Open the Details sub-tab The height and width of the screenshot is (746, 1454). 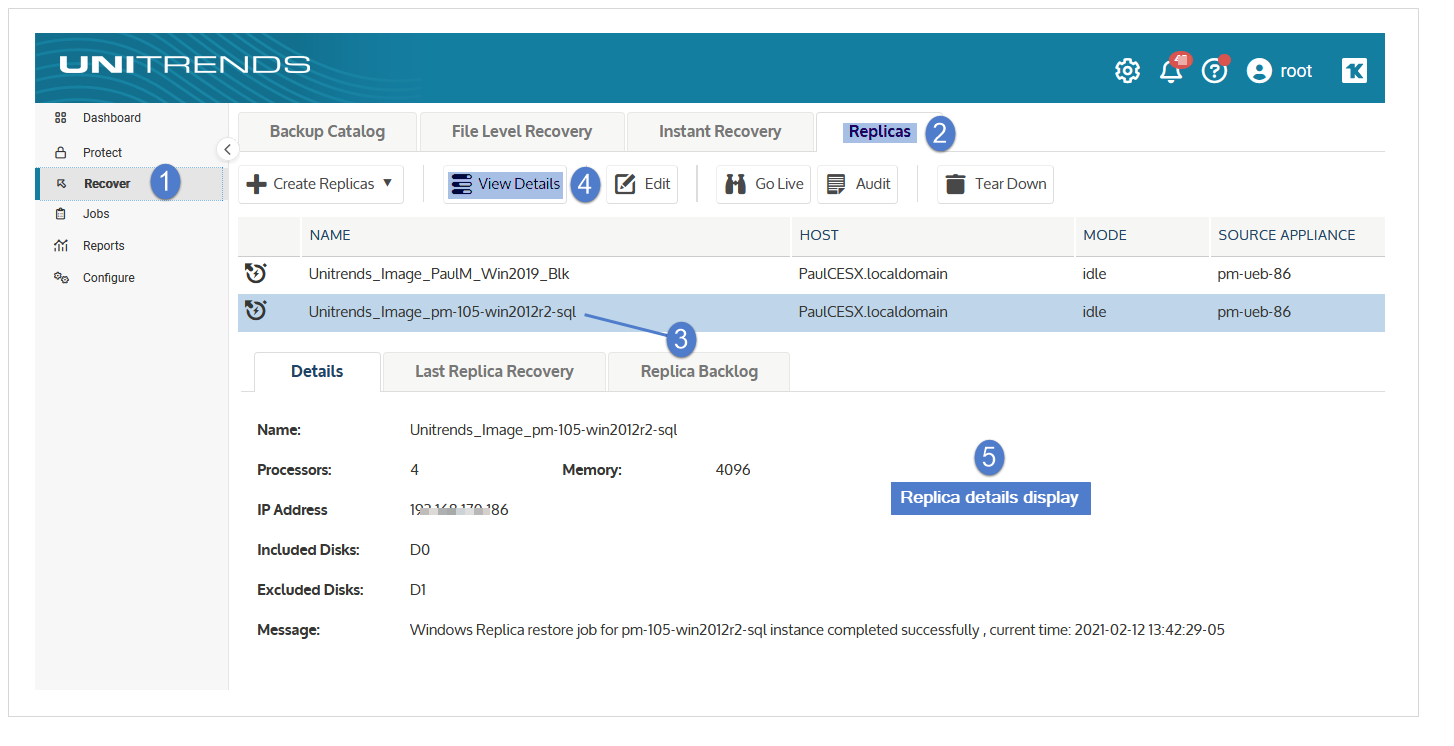coord(317,371)
